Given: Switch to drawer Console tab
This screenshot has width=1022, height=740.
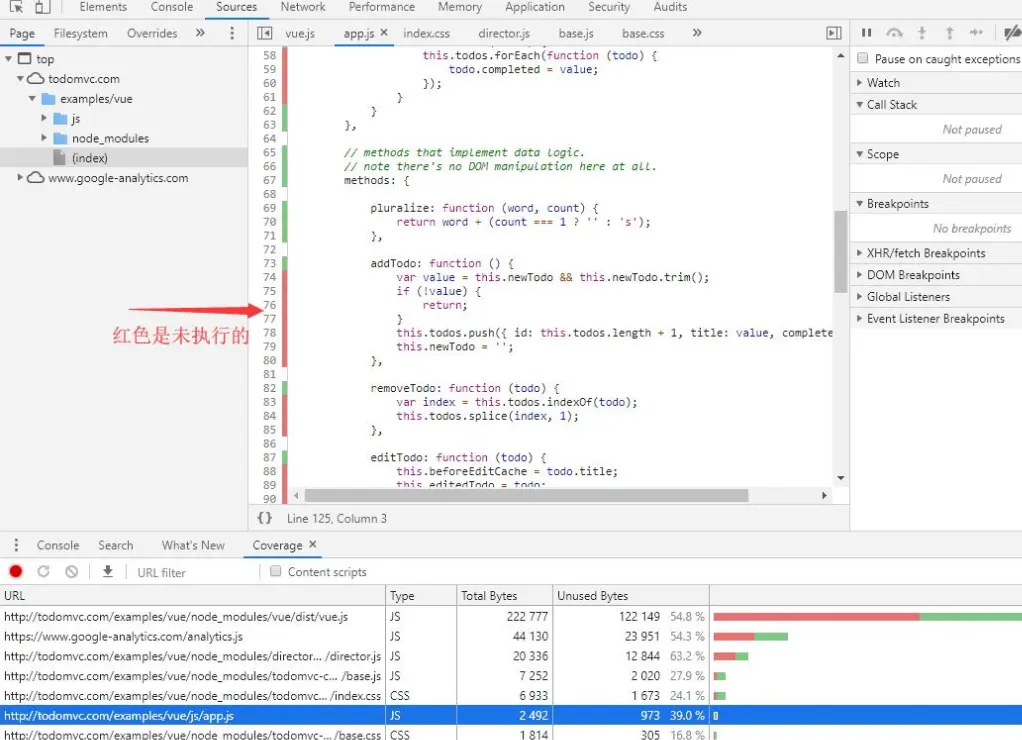Looking at the screenshot, I should coord(57,545).
